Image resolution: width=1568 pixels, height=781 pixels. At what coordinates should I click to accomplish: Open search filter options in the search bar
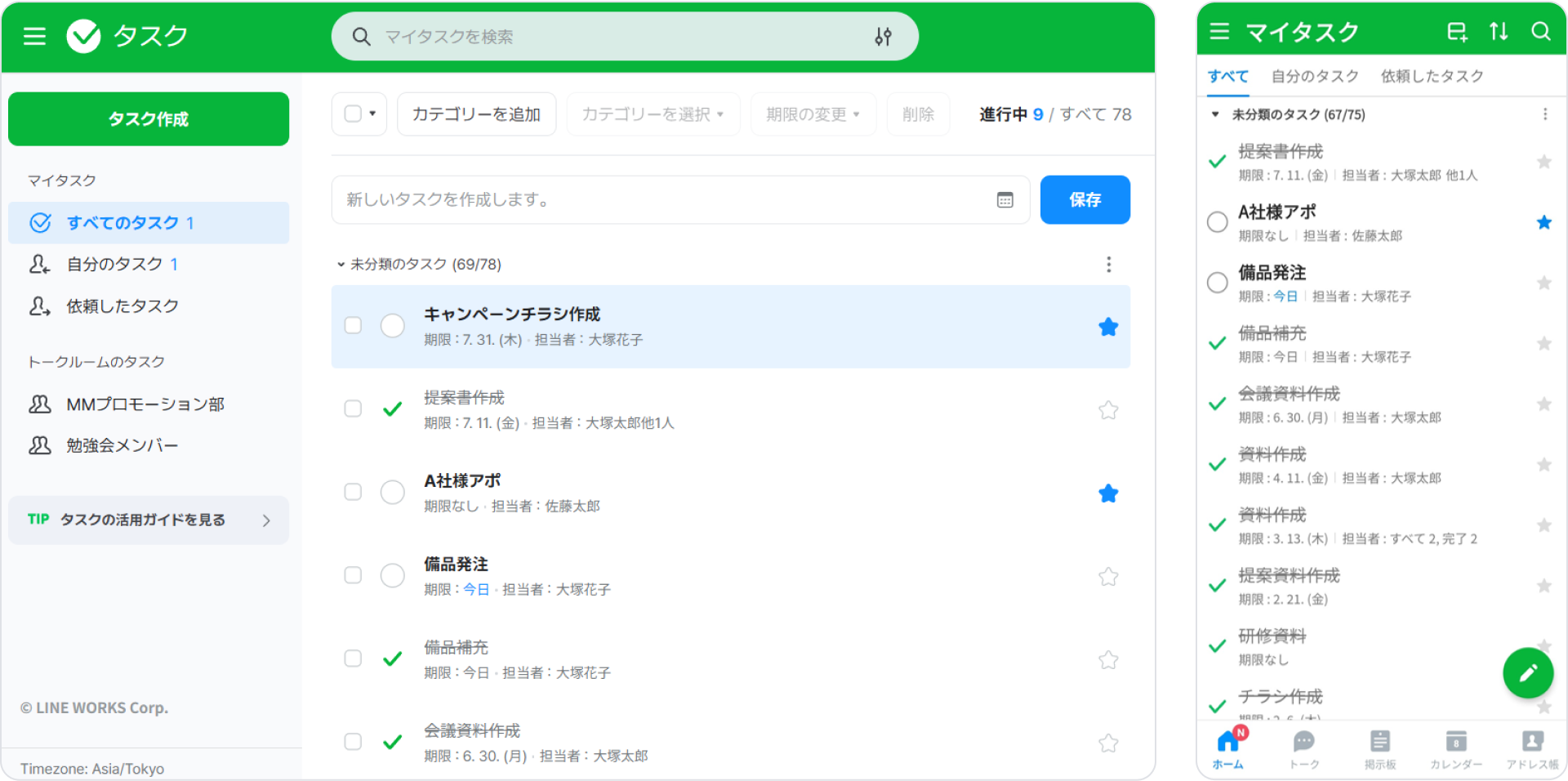click(x=884, y=36)
